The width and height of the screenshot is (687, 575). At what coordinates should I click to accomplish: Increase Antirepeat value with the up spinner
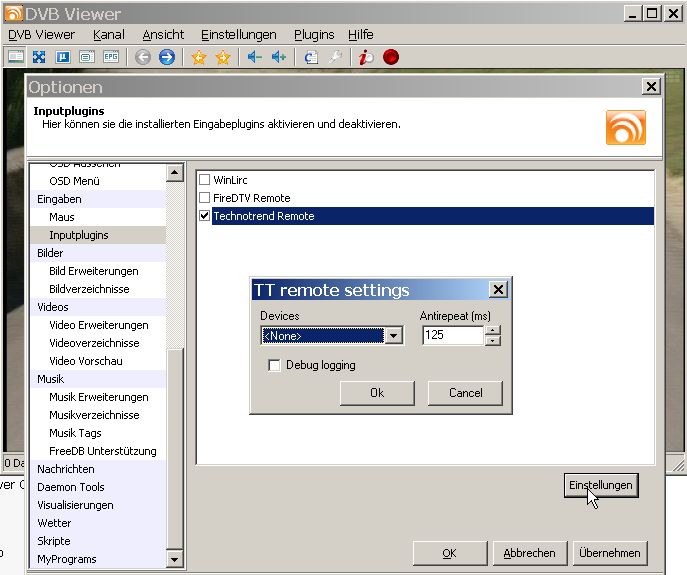point(493,331)
